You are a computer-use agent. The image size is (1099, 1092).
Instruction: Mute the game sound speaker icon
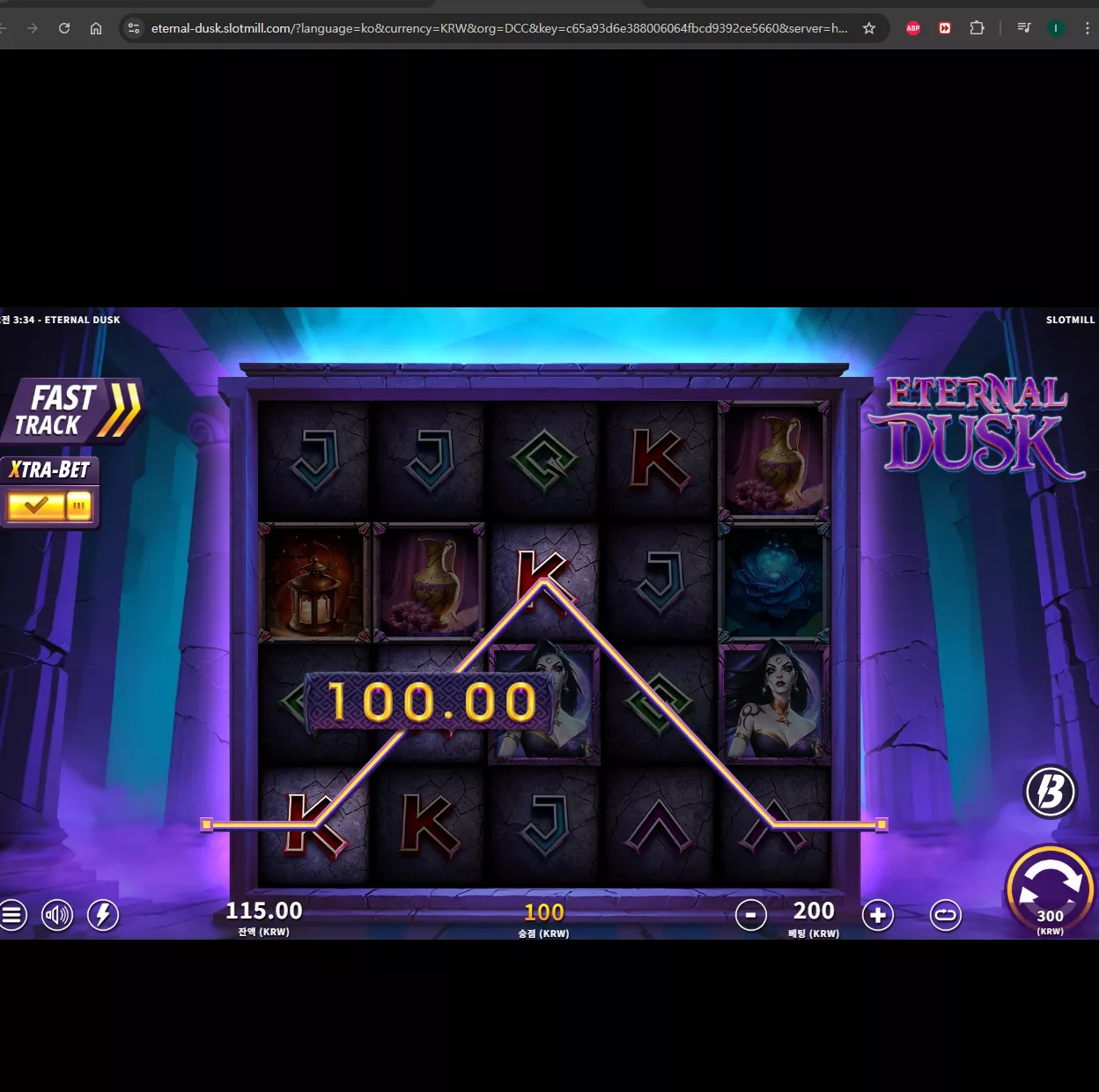(x=57, y=915)
